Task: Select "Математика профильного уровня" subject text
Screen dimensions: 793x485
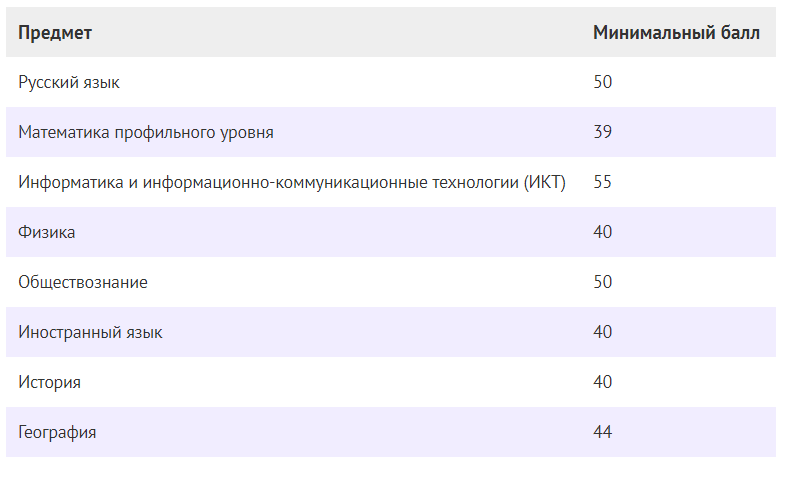Action: point(146,132)
